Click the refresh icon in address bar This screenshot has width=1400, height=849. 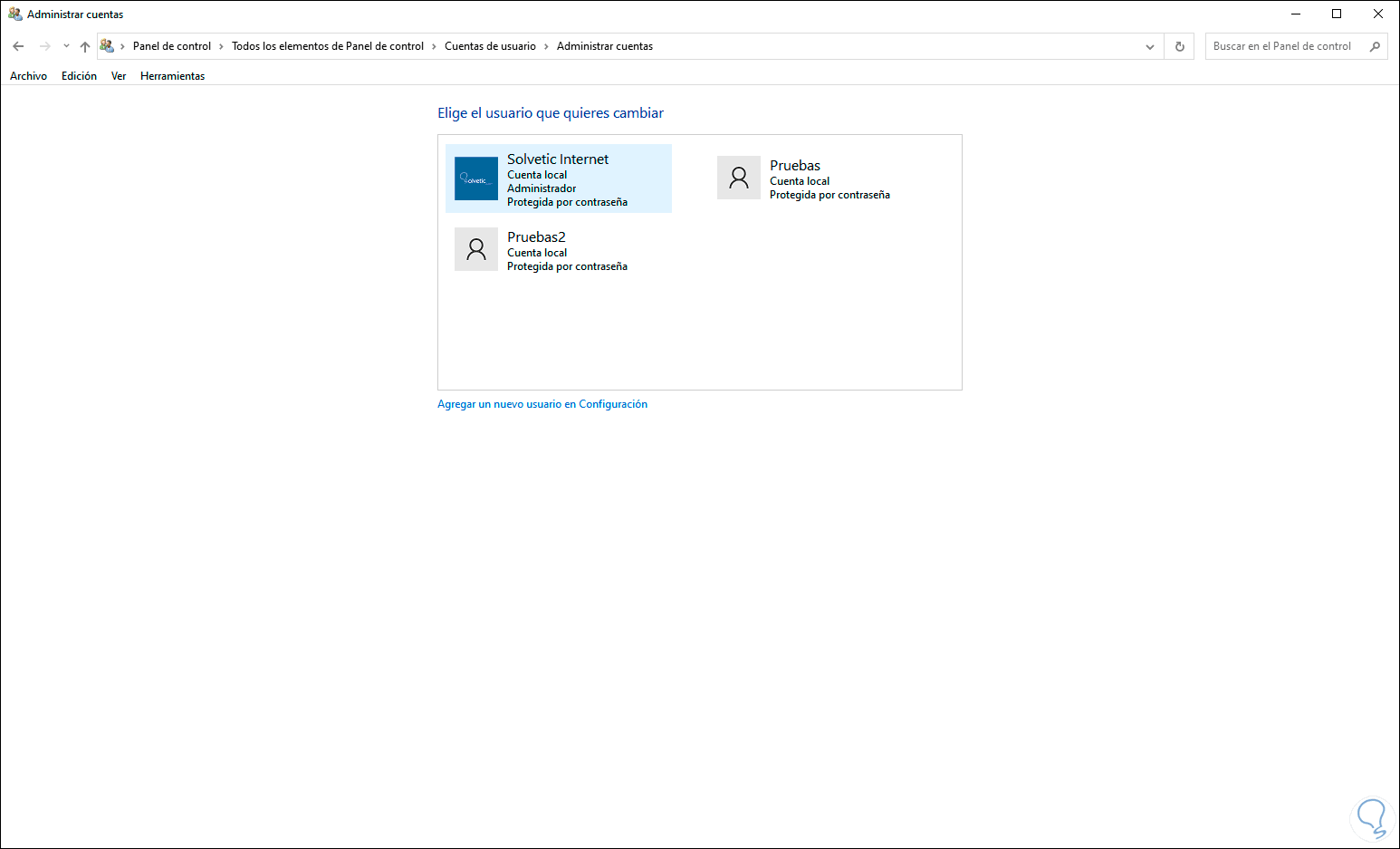tap(1179, 45)
